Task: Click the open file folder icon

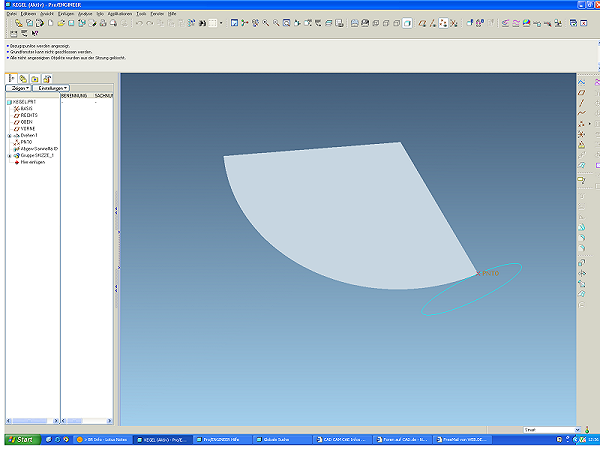Action: coord(61,23)
